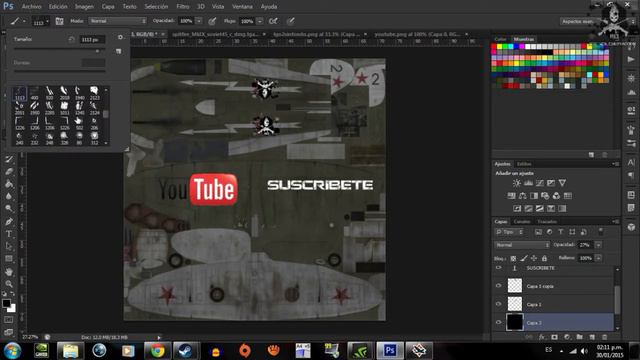Switch to the Canales tab
This screenshot has height=360, width=640.
point(522,222)
